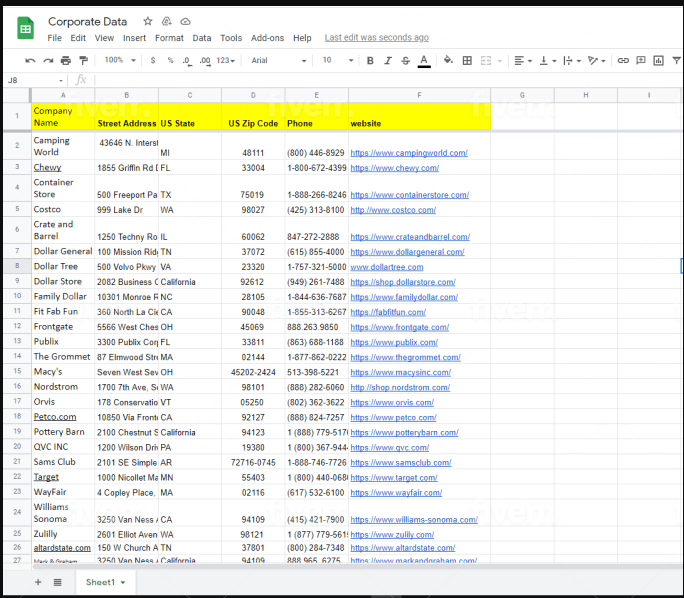Viewport: 684px width, 598px height.
Task: Click the Borders icon
Action: [467, 61]
